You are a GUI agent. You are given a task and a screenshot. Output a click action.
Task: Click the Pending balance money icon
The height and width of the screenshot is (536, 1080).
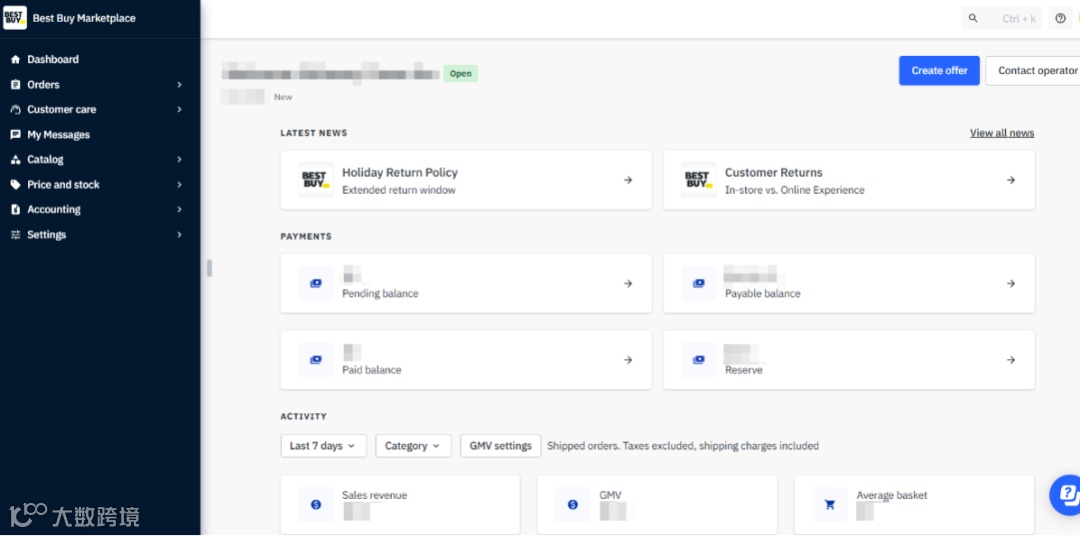(x=315, y=283)
